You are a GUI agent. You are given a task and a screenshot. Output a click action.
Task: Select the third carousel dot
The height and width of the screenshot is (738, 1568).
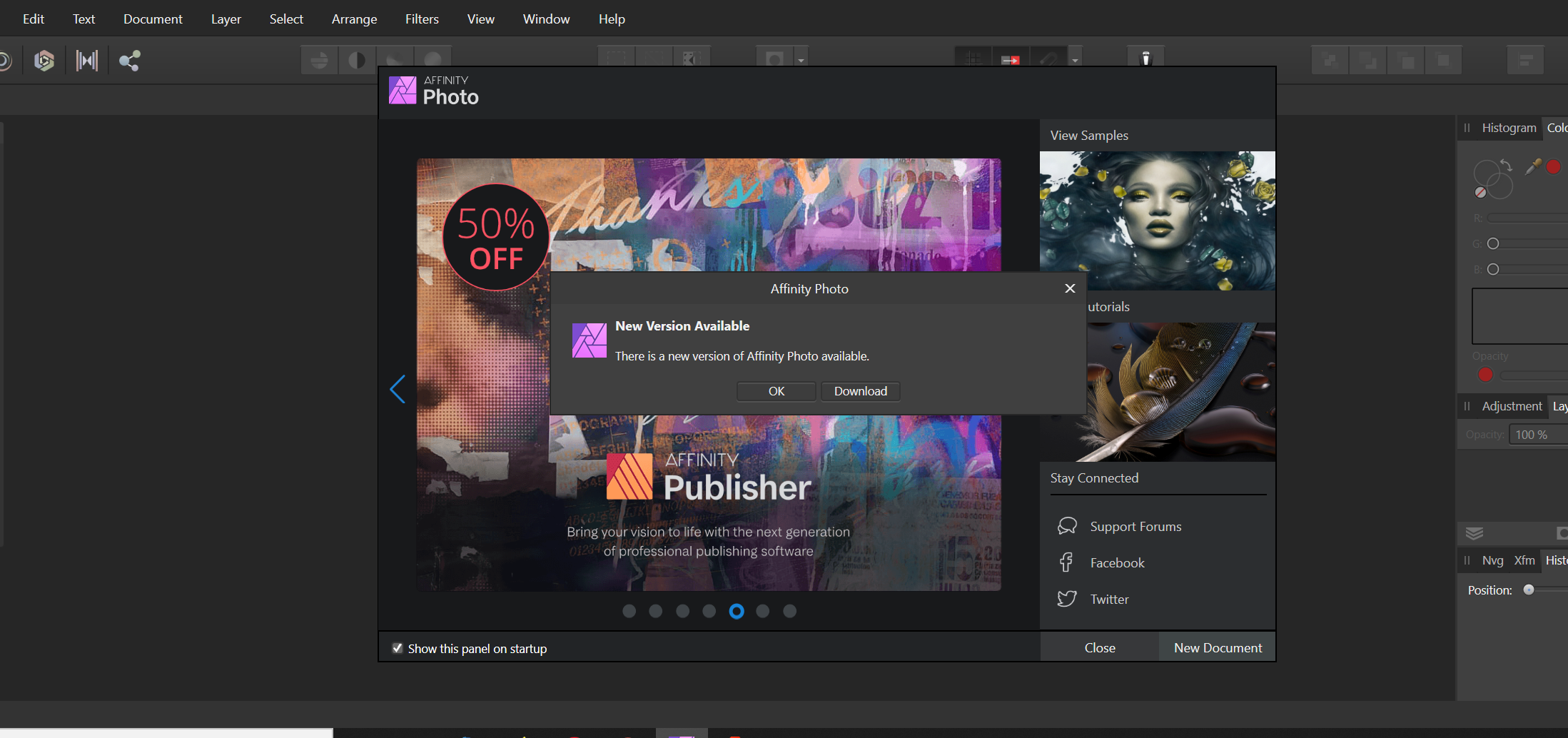[683, 611]
